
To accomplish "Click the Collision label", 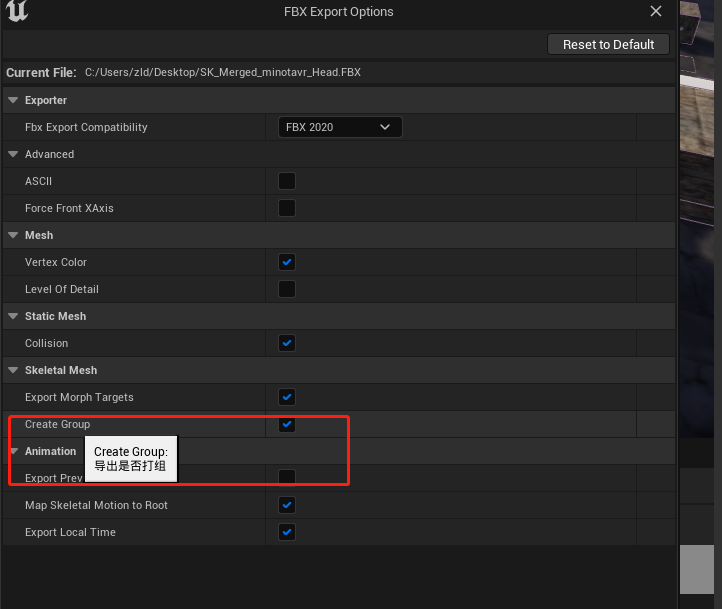I will pyautogui.click(x=47, y=343).
